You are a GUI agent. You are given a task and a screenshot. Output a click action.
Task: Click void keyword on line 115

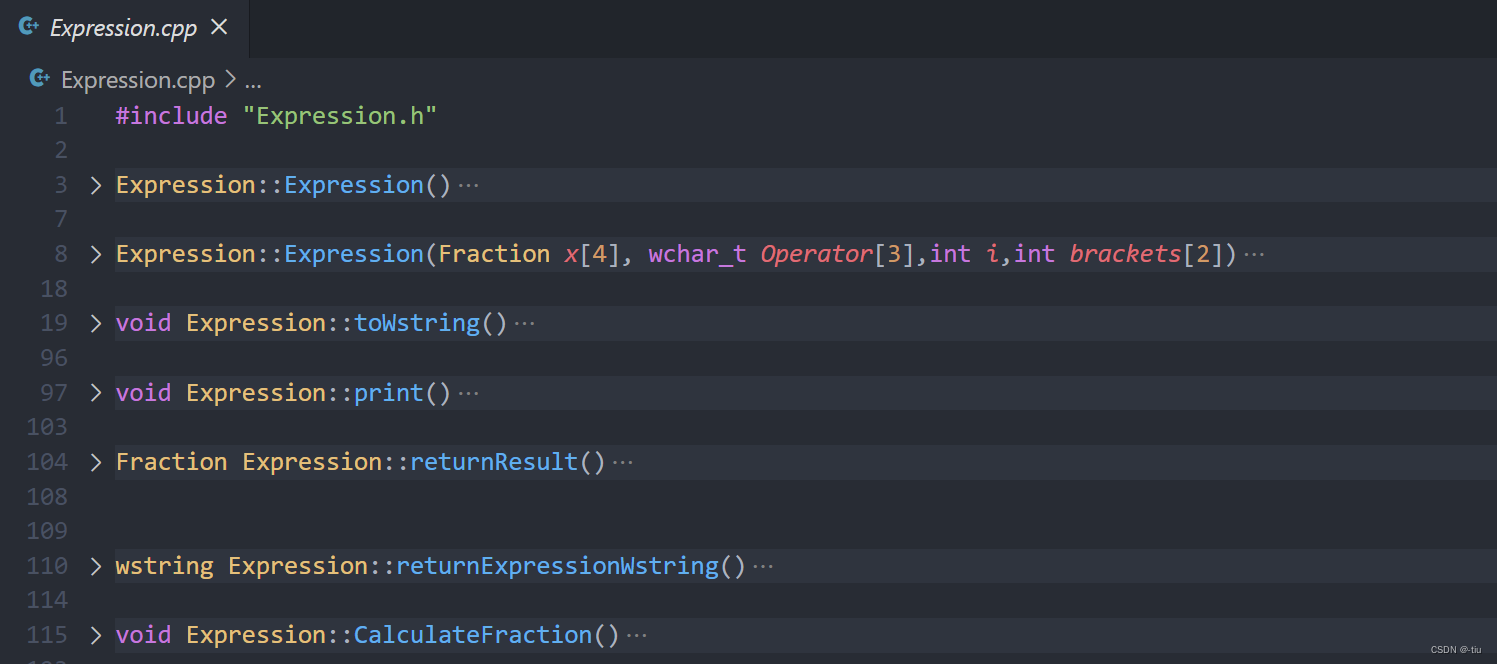pyautogui.click(x=144, y=635)
